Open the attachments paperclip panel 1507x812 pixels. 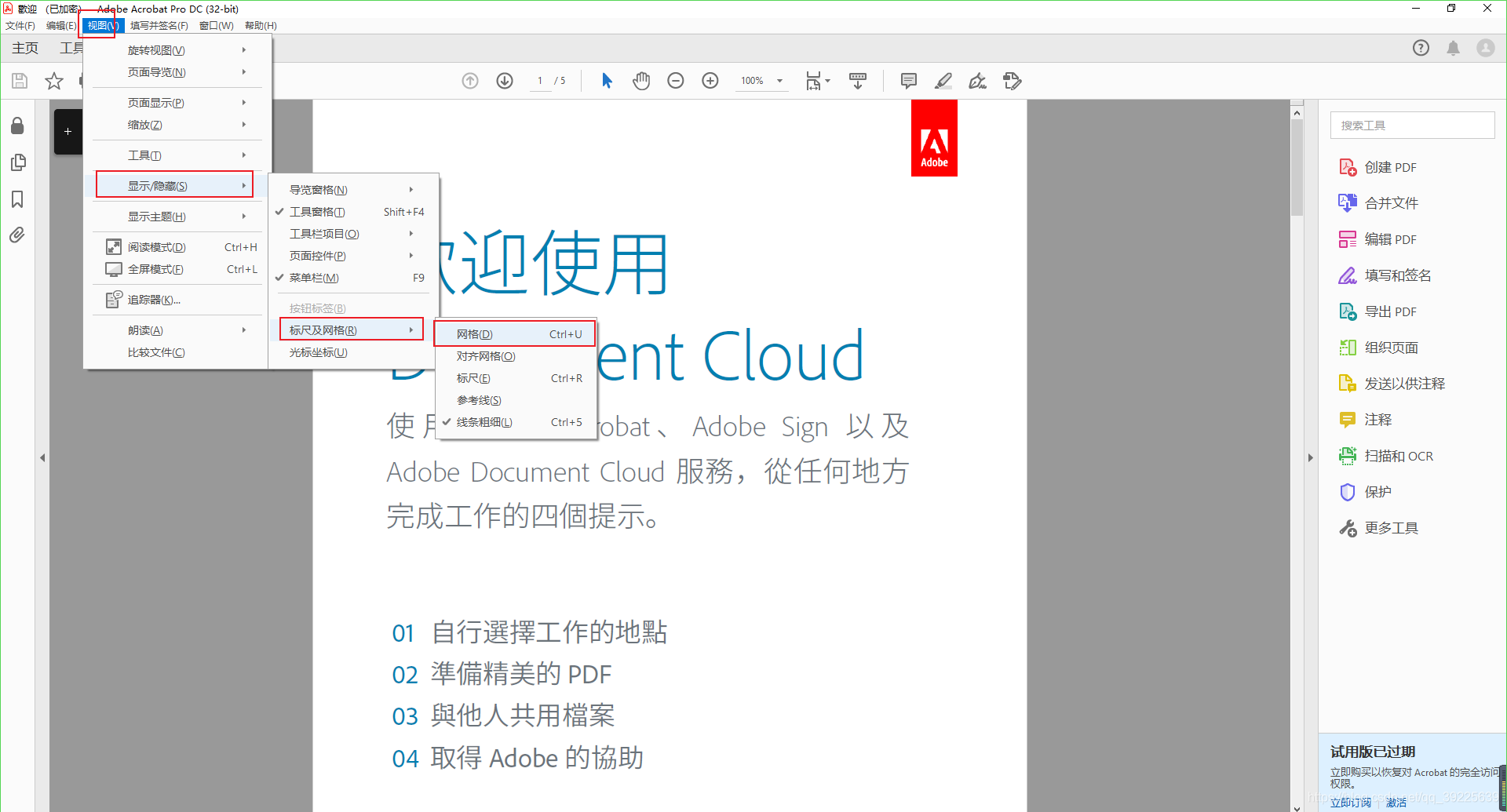[17, 235]
